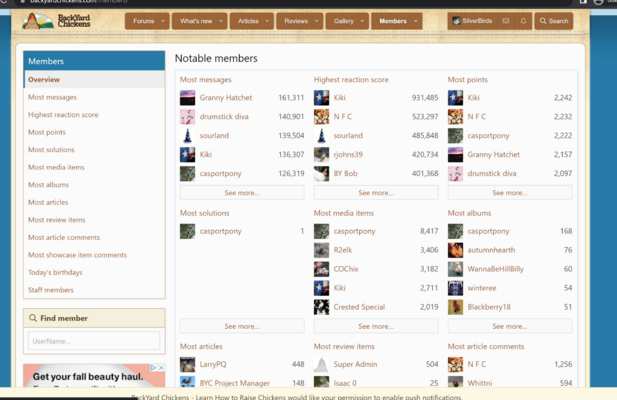Open the Most article comments section heading
Viewport: 617px width, 400px height.
coord(486,346)
